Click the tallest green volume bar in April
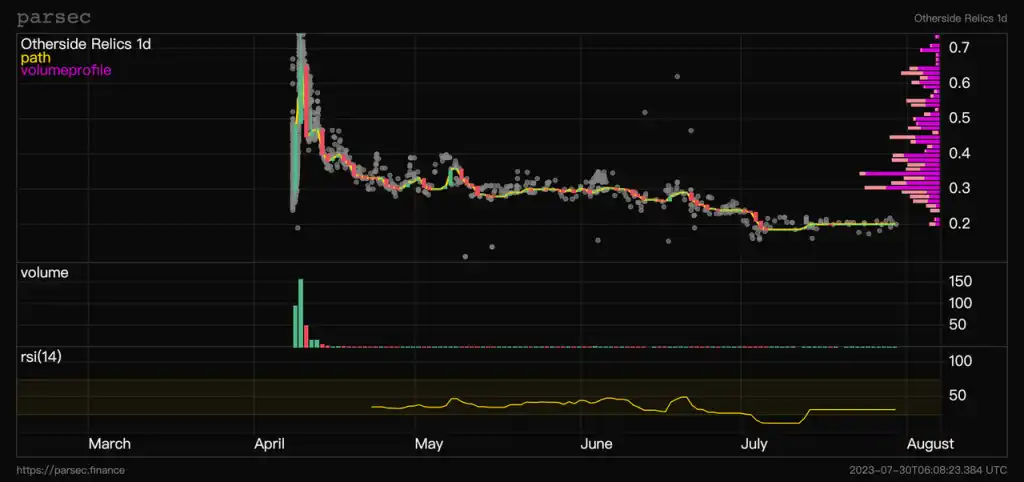 [x=301, y=313]
